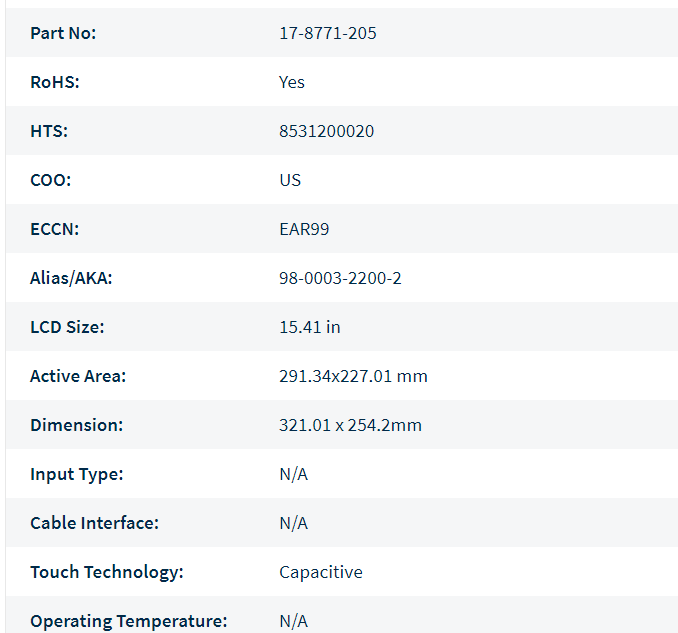Click the HTS code 8531200020
The image size is (678, 633).
point(326,131)
